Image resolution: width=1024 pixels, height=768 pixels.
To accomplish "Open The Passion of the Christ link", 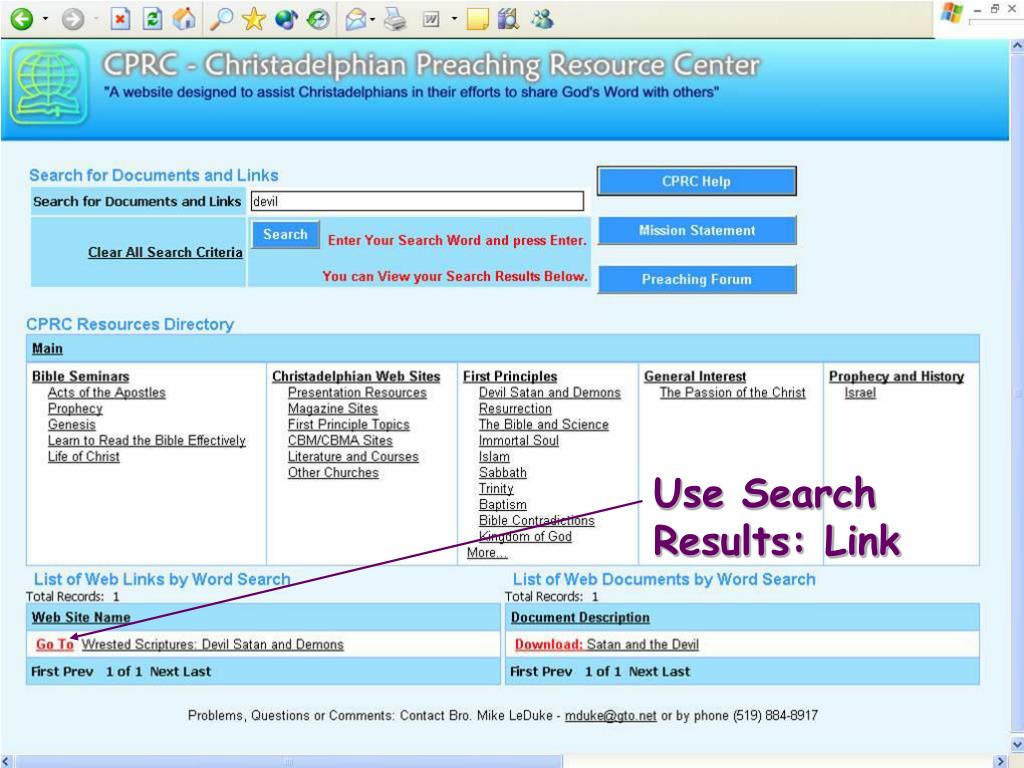I will tap(733, 392).
